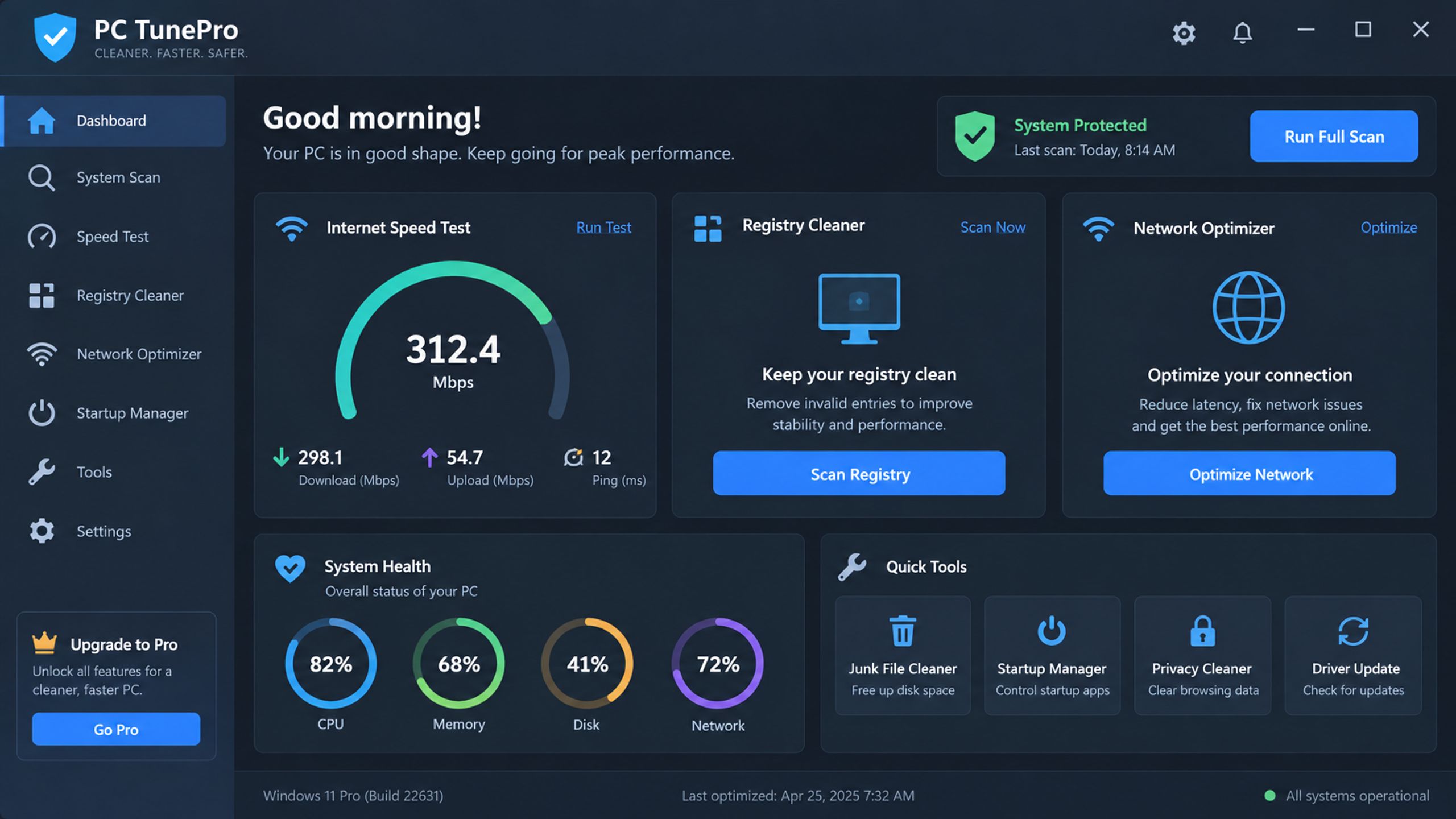Open the Junk File Cleaner tool
The width and height of the screenshot is (1456, 819).
[x=903, y=655]
